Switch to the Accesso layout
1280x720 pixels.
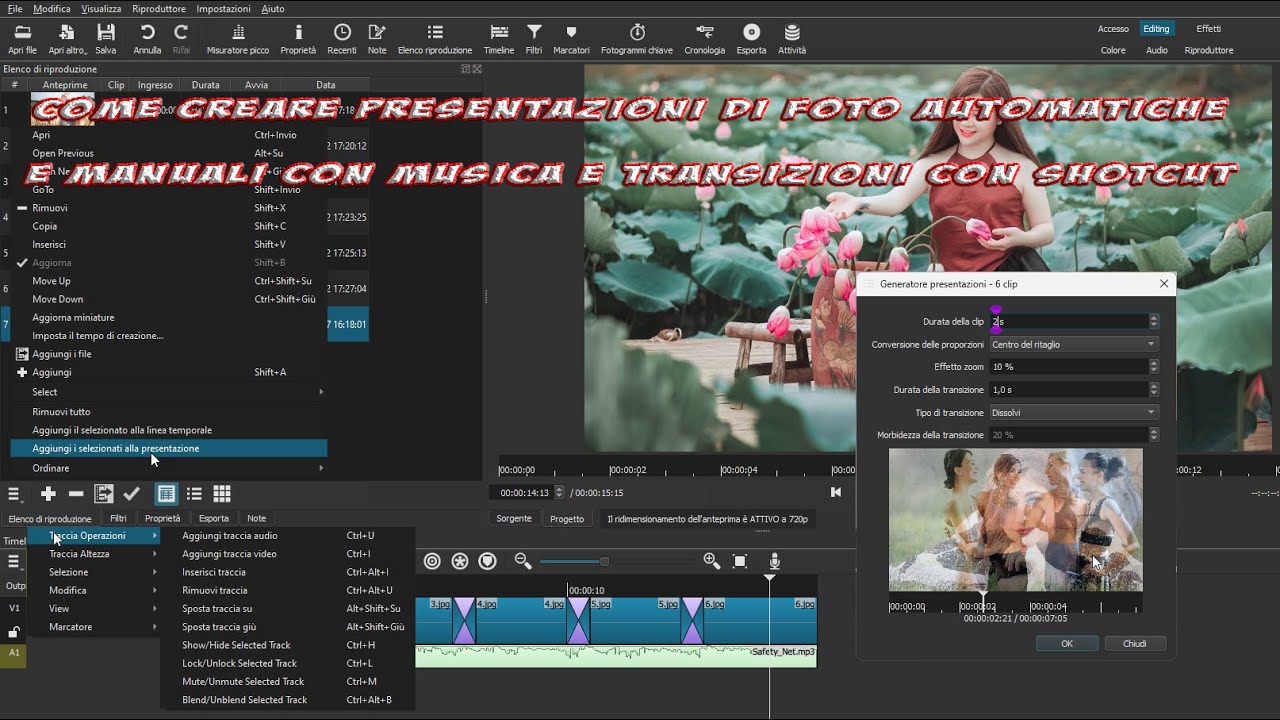coord(1113,29)
